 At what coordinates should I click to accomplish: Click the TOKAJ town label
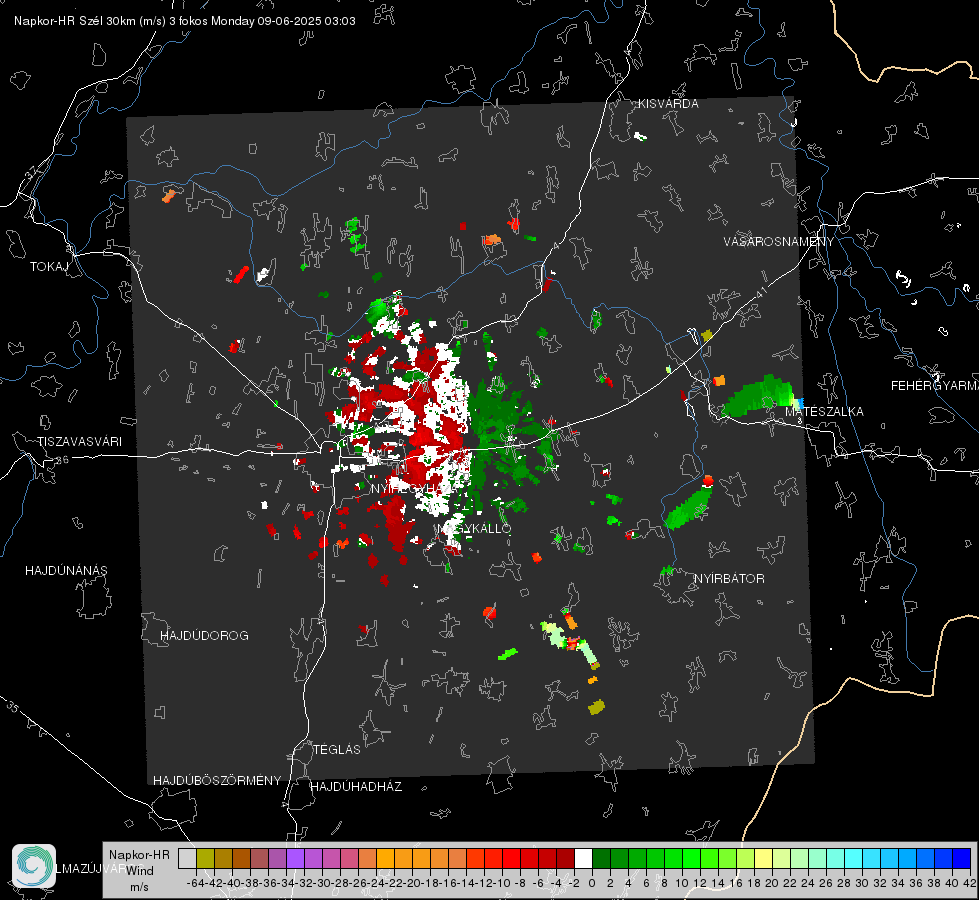(x=49, y=267)
